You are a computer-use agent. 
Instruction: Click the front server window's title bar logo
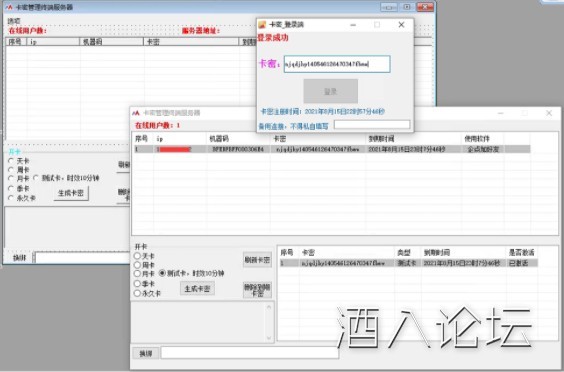(136, 113)
